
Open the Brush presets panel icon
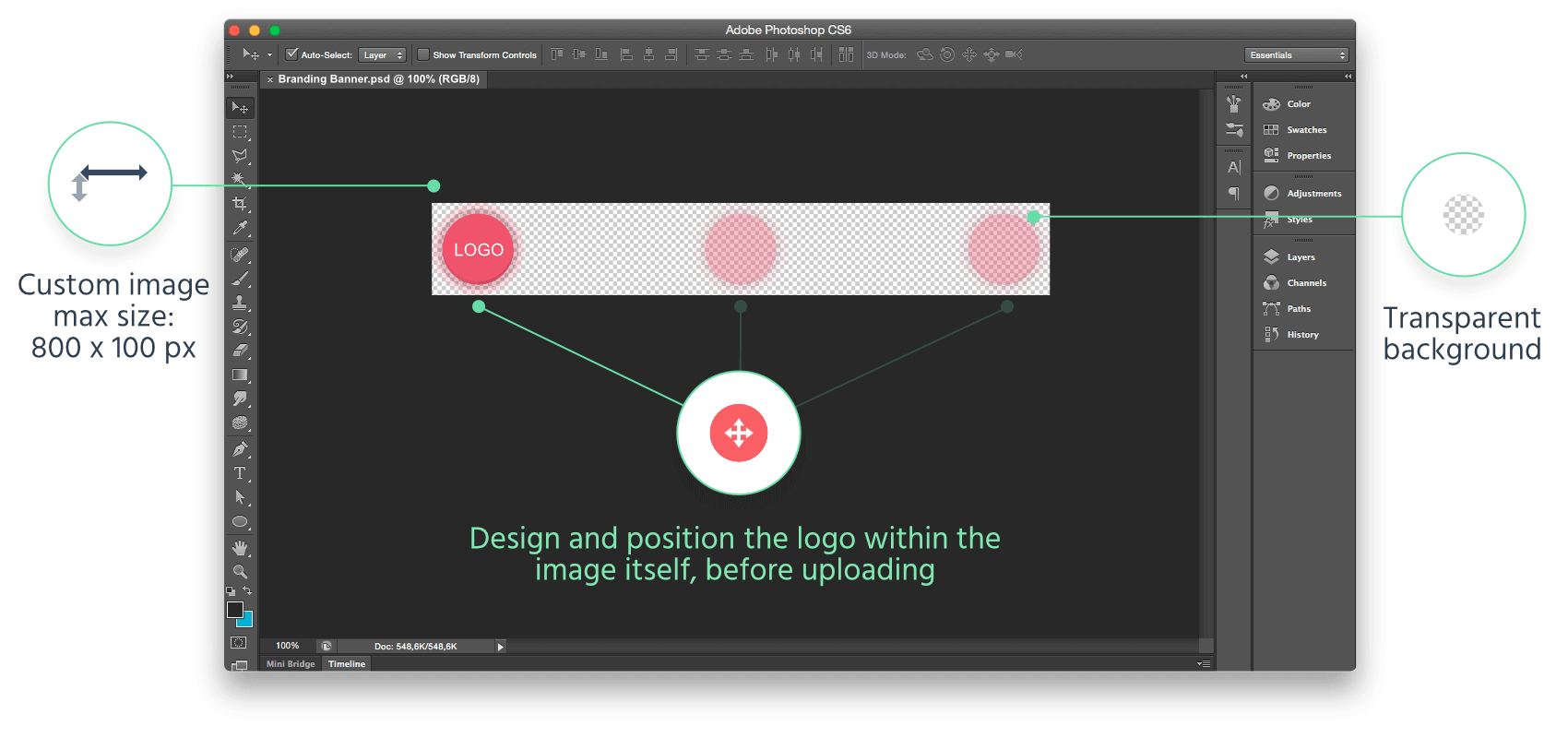point(1234,130)
